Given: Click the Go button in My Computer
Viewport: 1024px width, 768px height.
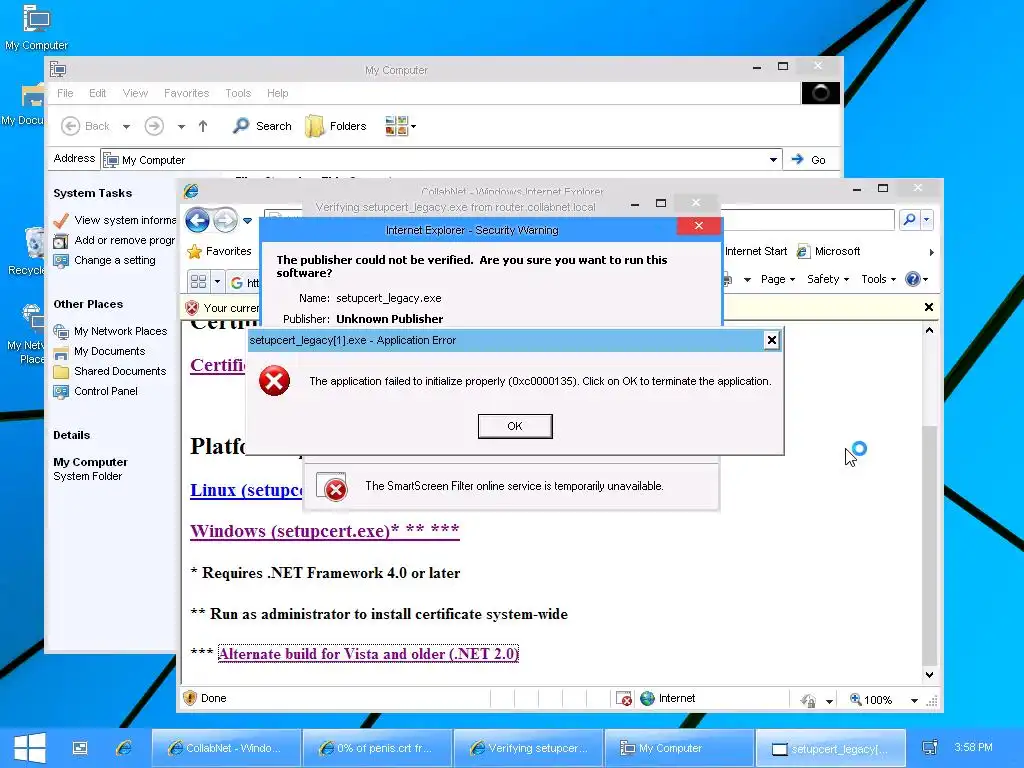Looking at the screenshot, I should [808, 160].
